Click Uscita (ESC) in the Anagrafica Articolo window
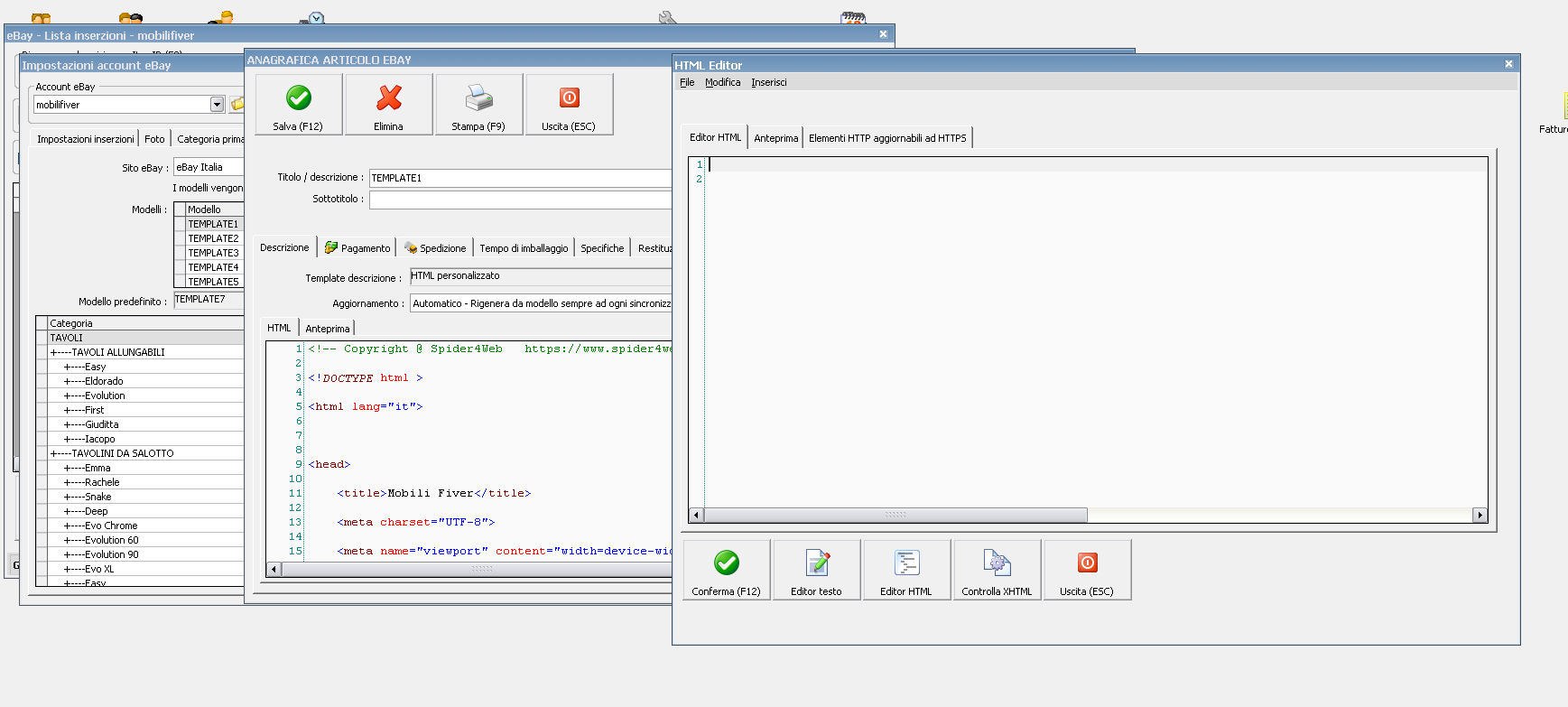 coord(570,105)
